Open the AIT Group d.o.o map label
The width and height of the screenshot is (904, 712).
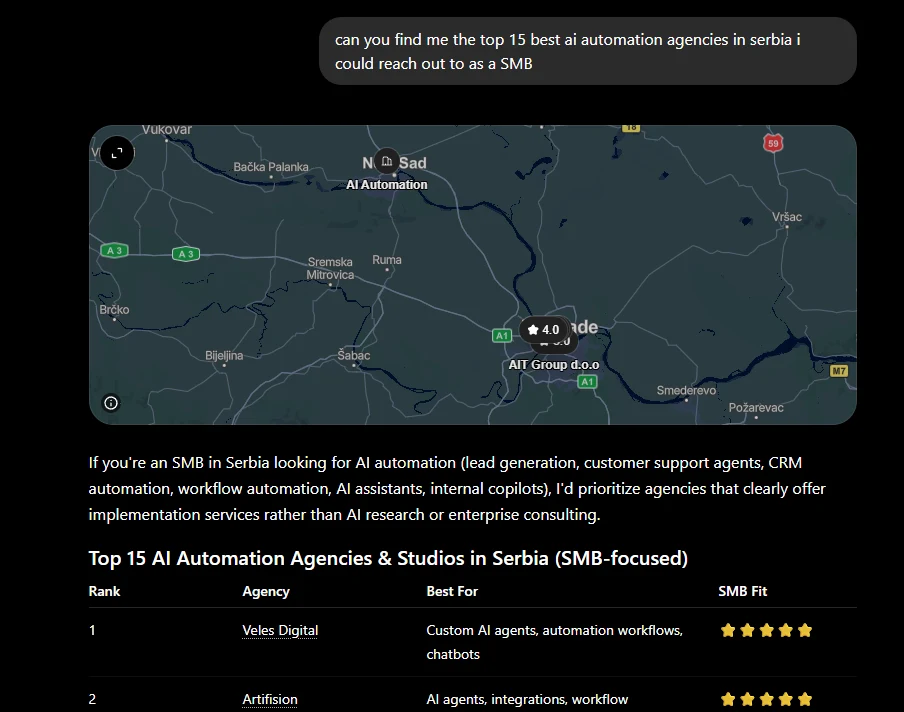click(x=553, y=365)
